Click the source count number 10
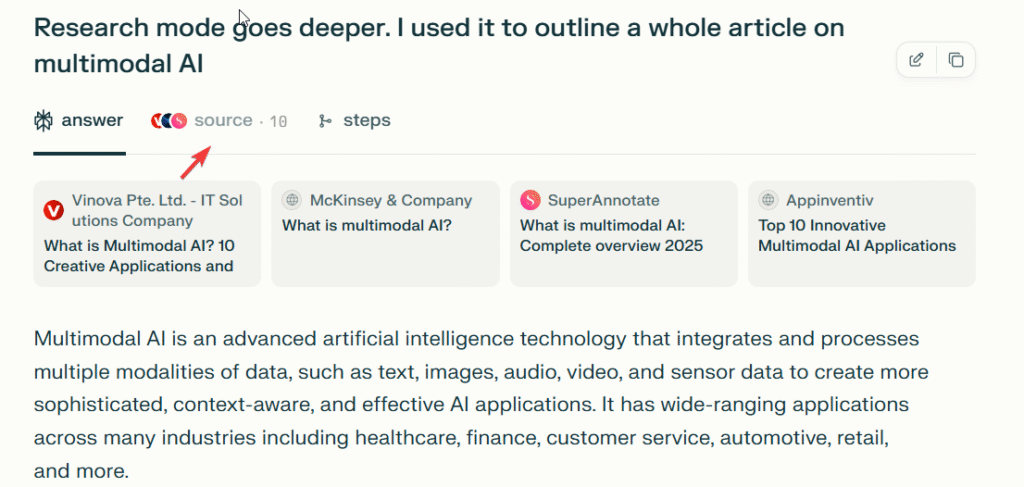Screen dimensions: 1024x487 (278, 122)
